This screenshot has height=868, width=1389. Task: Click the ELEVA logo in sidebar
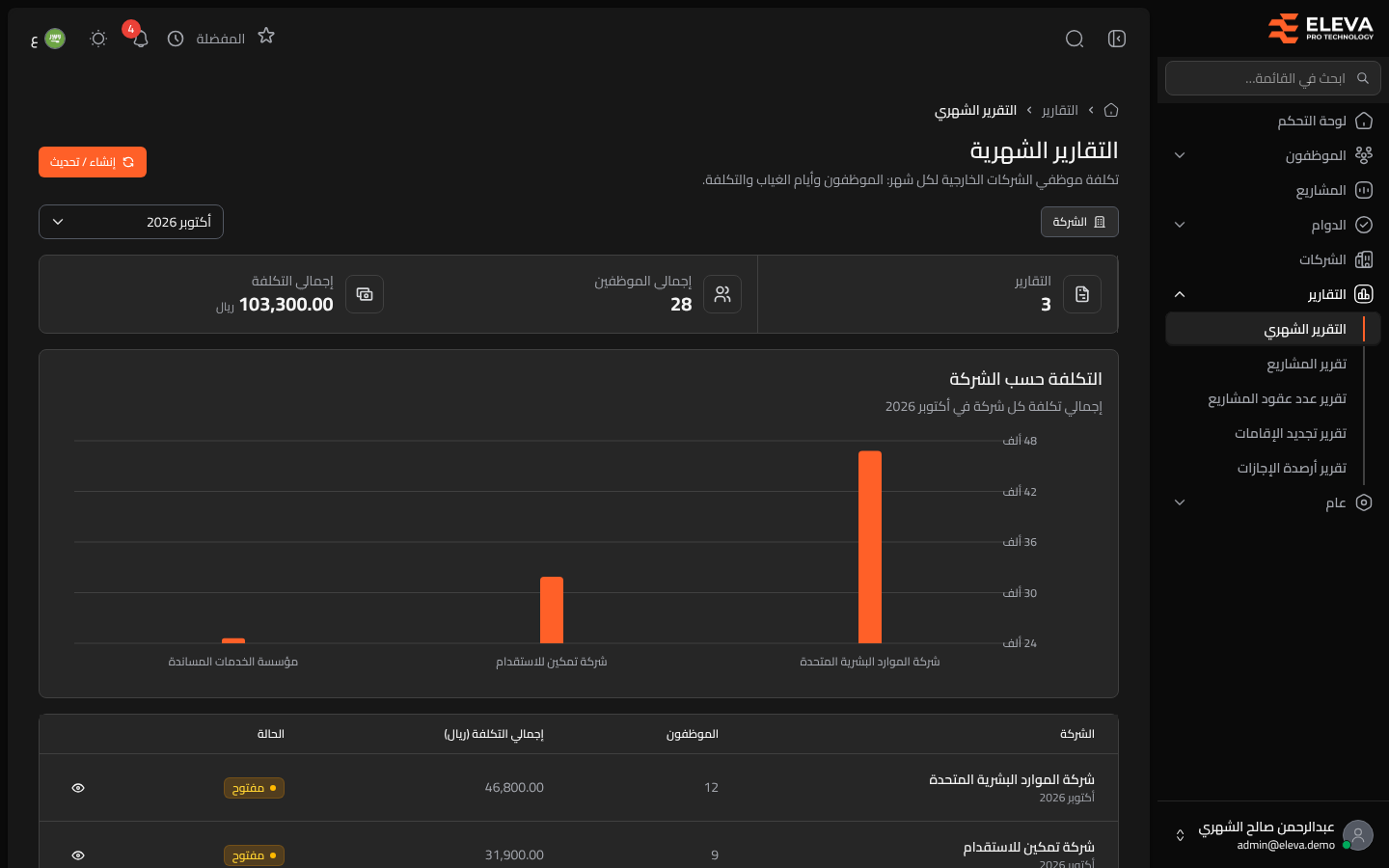[x=1321, y=29]
